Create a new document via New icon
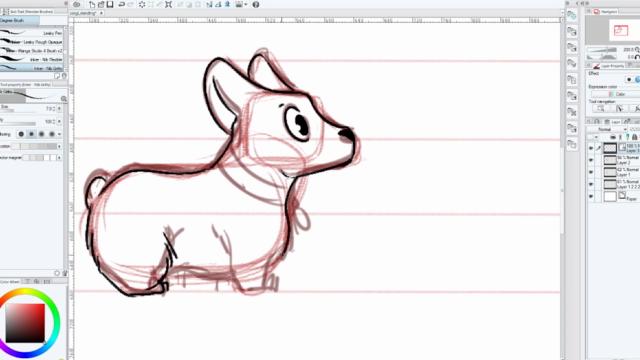 (x=92, y=4)
